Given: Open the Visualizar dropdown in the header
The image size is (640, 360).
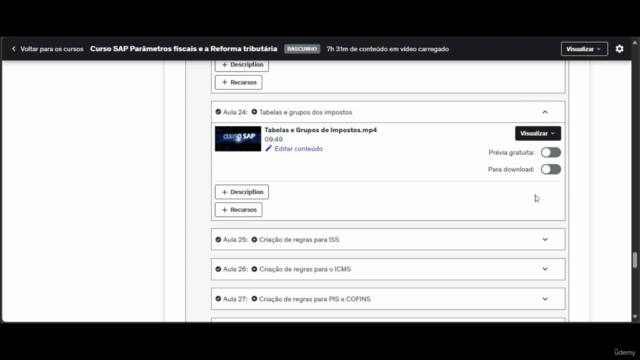Looking at the screenshot, I should 584,49.
